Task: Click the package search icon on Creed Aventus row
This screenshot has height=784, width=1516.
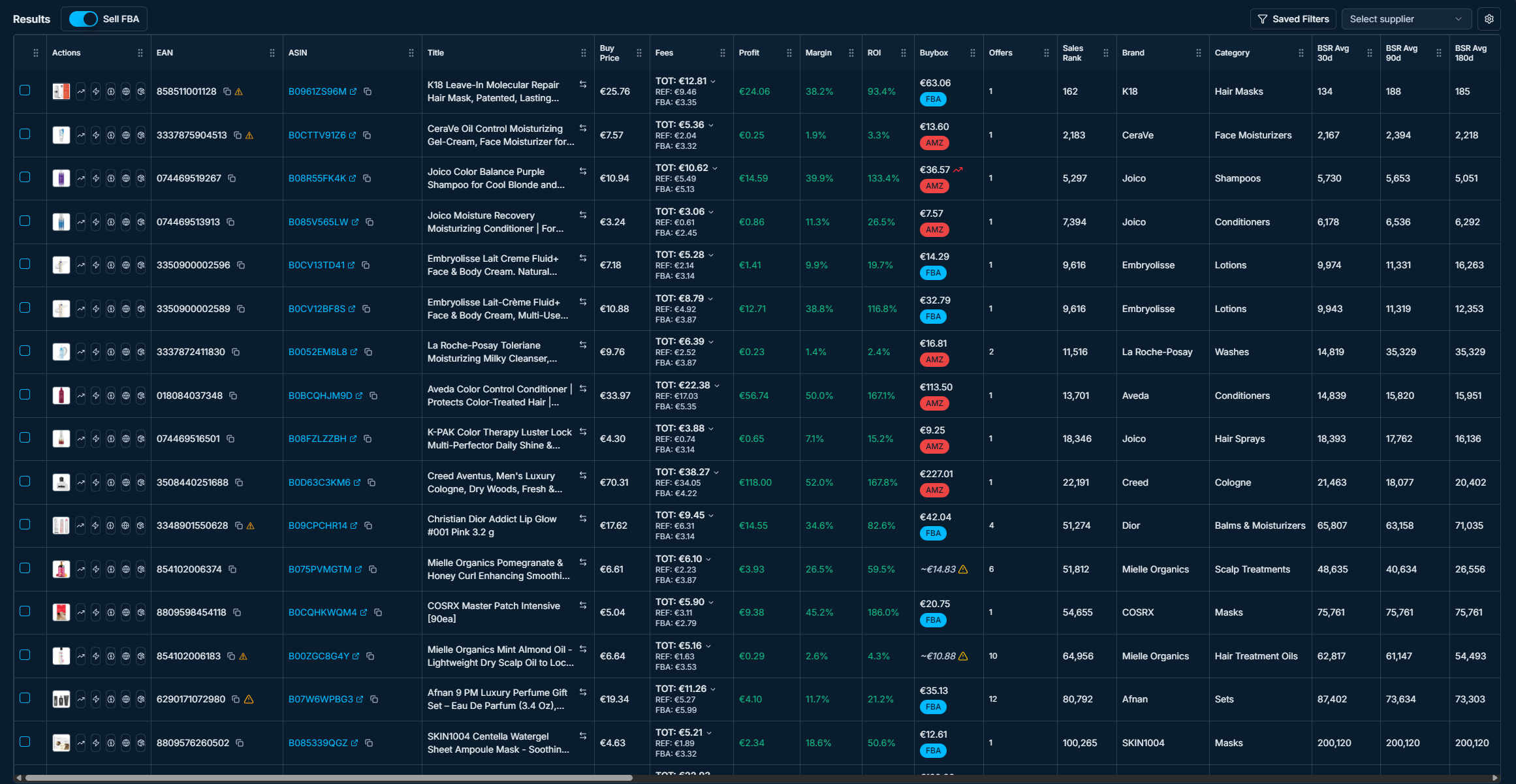Action: 140,482
